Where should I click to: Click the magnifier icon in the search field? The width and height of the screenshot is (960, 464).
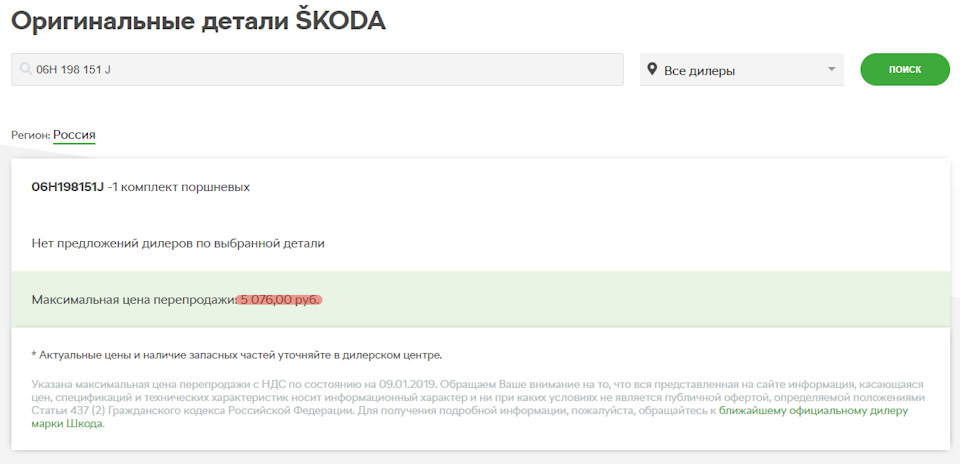click(x=26, y=70)
